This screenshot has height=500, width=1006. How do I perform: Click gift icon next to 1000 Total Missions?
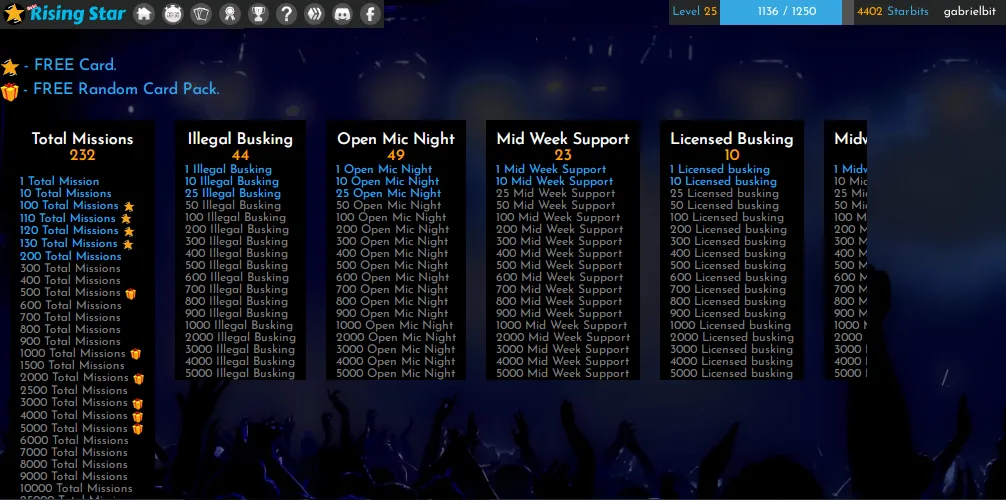tap(135, 354)
